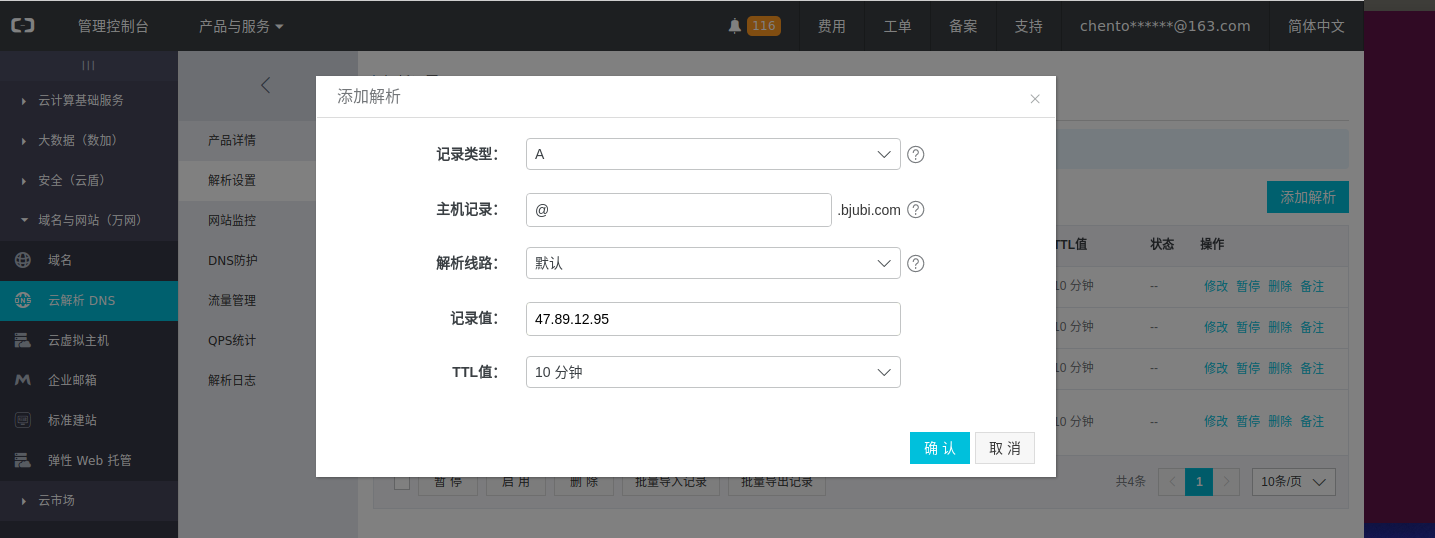Click the 记录值 input field
This screenshot has height=538, width=1435.
tap(712, 319)
